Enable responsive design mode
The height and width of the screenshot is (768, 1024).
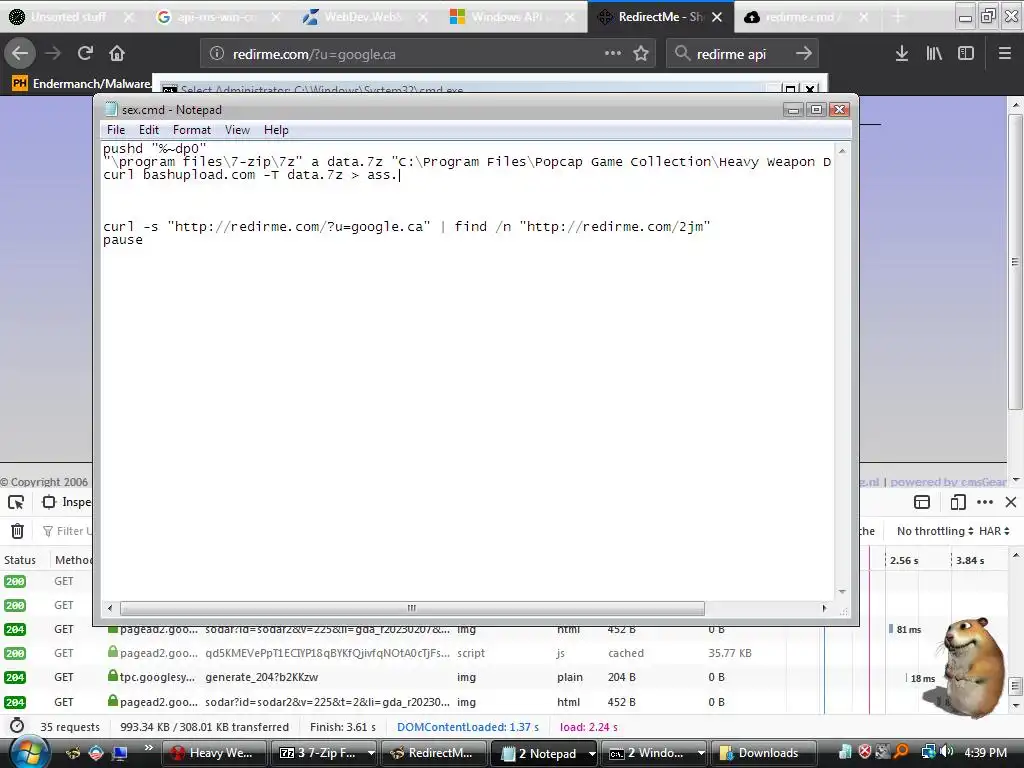pos(958,502)
